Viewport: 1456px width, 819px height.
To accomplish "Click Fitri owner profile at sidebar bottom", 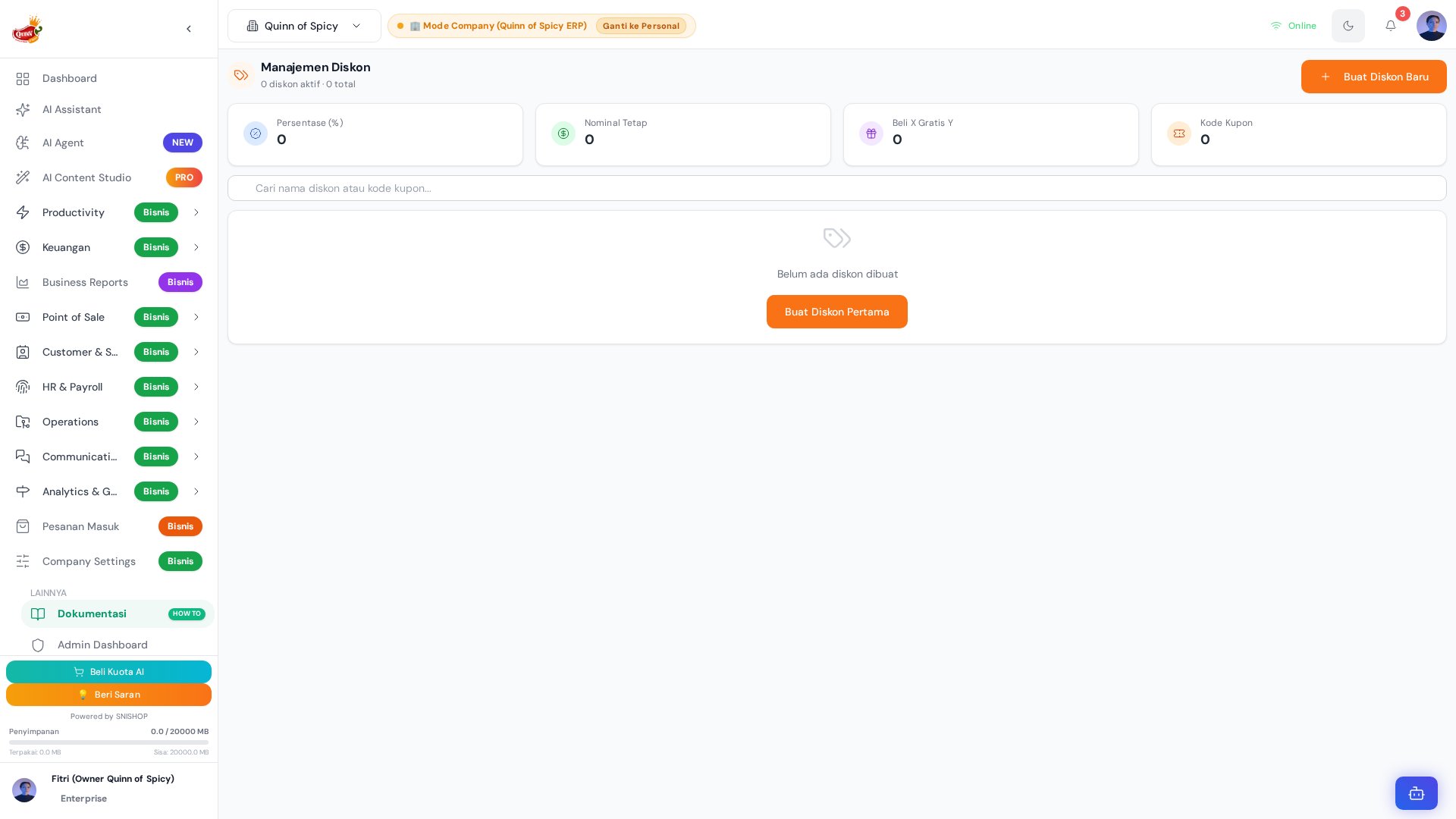I will point(108,789).
